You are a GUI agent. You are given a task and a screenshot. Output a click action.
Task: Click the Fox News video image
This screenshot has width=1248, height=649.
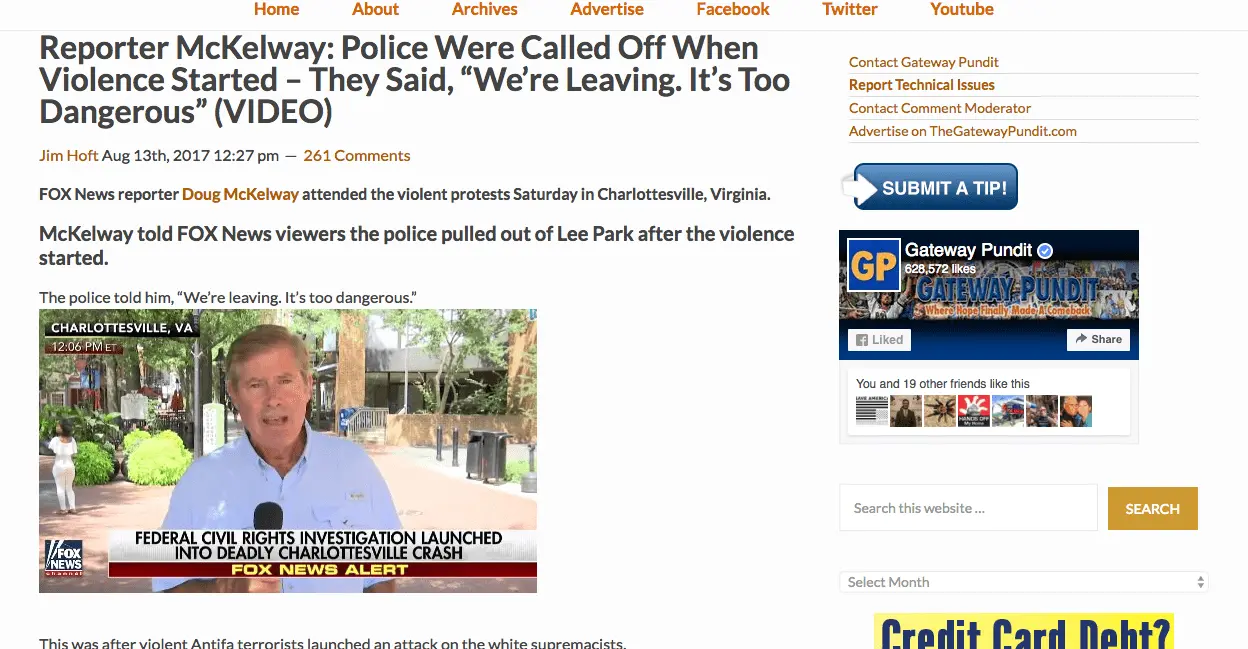pyautogui.click(x=288, y=451)
